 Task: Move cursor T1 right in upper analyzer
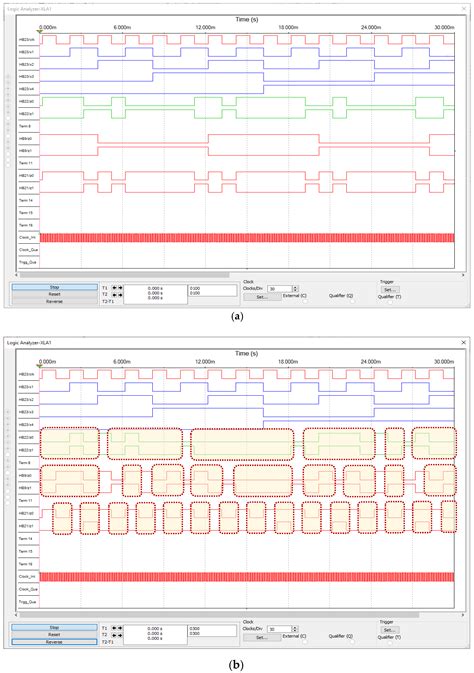[120, 288]
